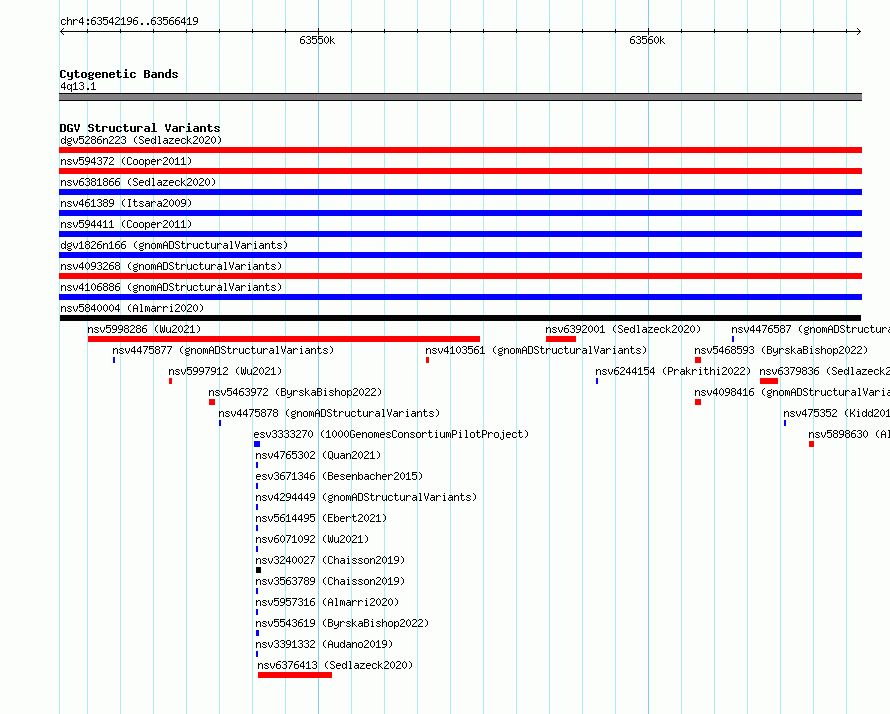
Task: Click esv3333270 (1000GenomesConsortiumPilotProject) label
Action: tap(391, 434)
